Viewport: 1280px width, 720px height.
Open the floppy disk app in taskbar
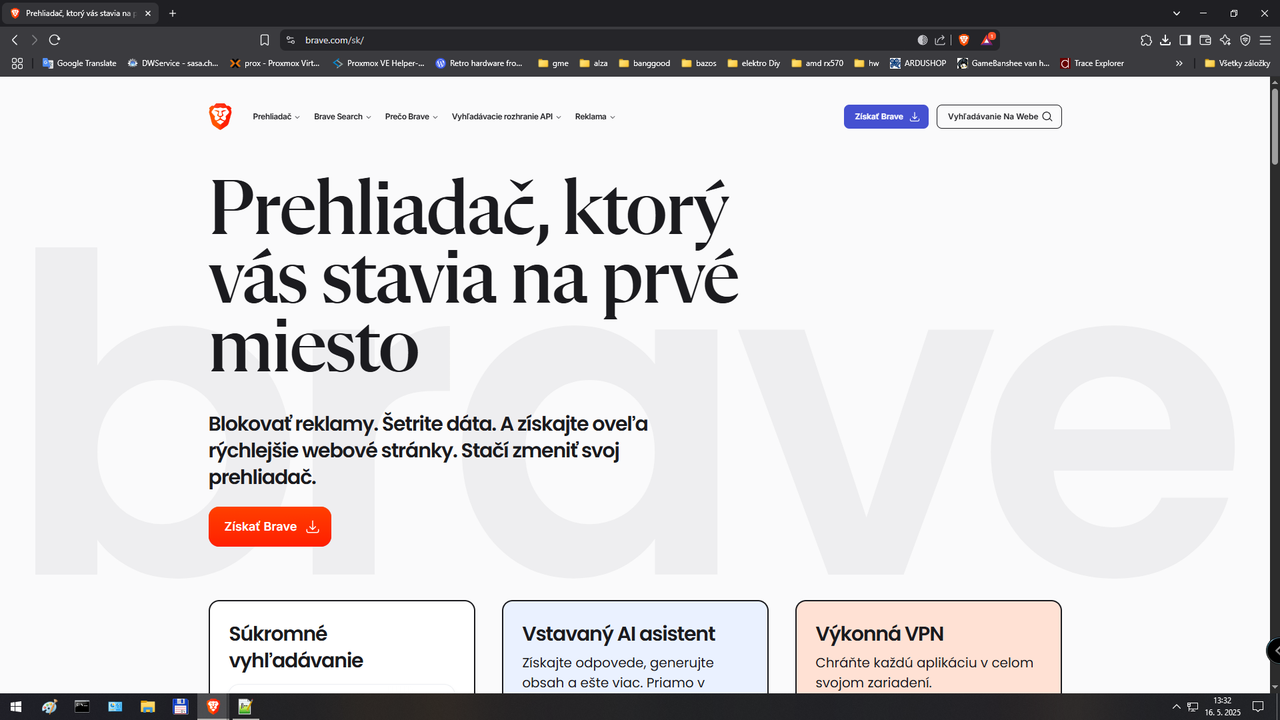pos(180,706)
